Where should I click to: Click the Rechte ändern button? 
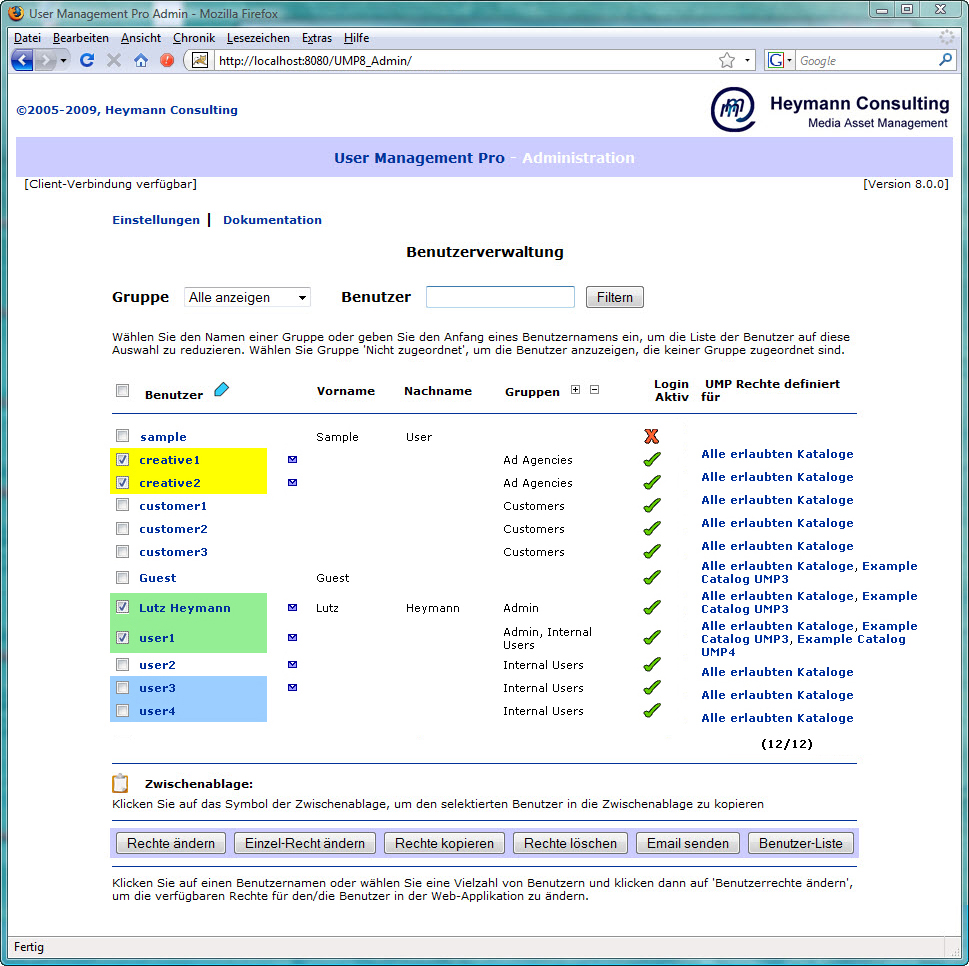[171, 843]
